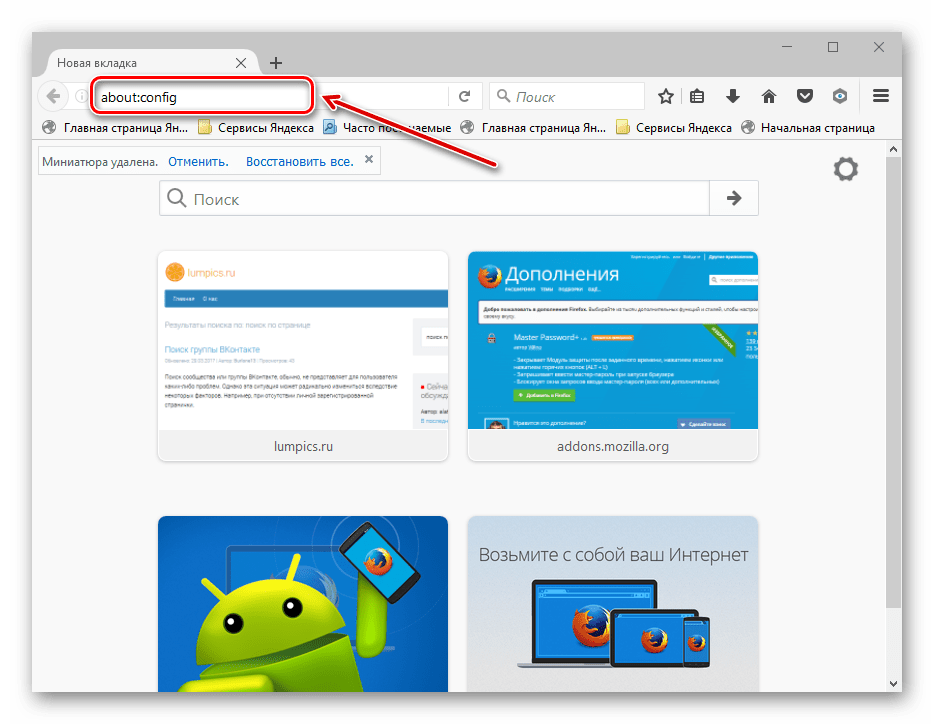Open second Главная страница Ян... bookmark
The image size is (934, 724).
coord(533,128)
